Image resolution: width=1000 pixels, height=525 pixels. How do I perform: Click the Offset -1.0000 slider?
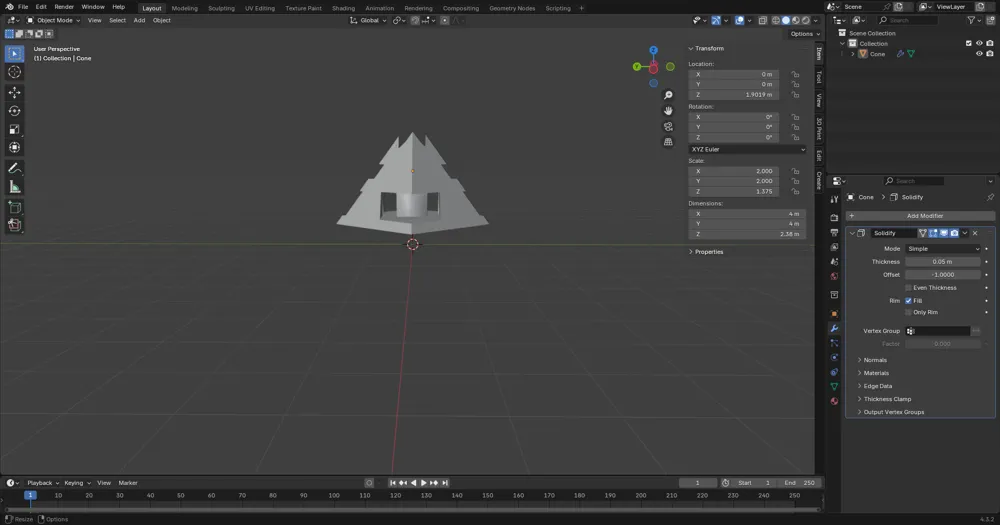click(943, 275)
